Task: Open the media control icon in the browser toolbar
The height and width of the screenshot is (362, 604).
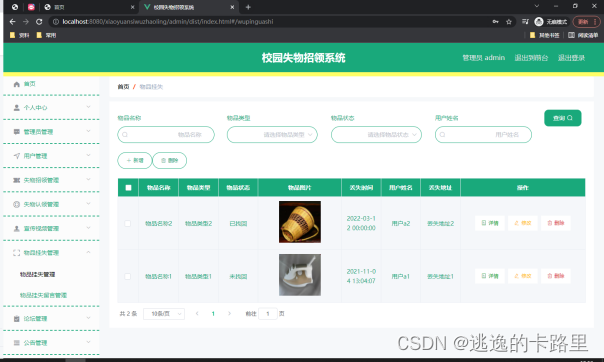Action: pyautogui.click(x=525, y=22)
